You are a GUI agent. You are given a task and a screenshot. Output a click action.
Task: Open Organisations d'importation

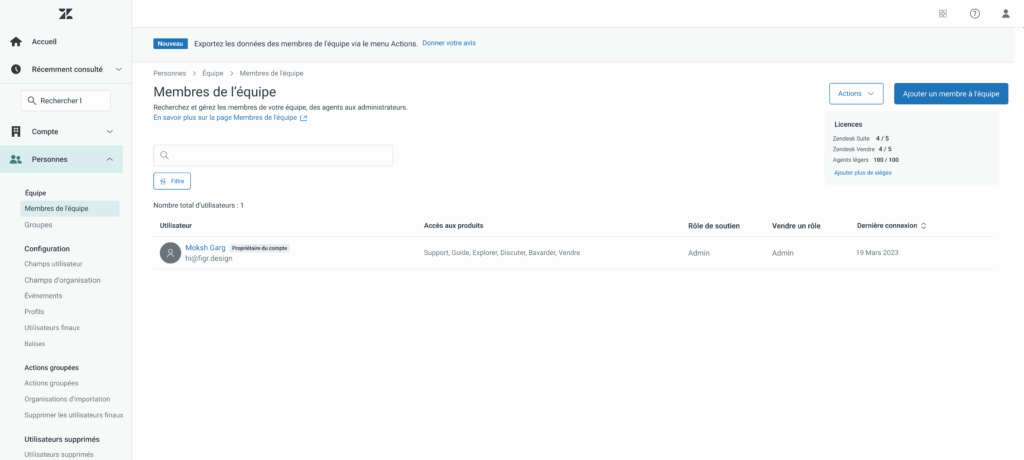[x=67, y=399]
